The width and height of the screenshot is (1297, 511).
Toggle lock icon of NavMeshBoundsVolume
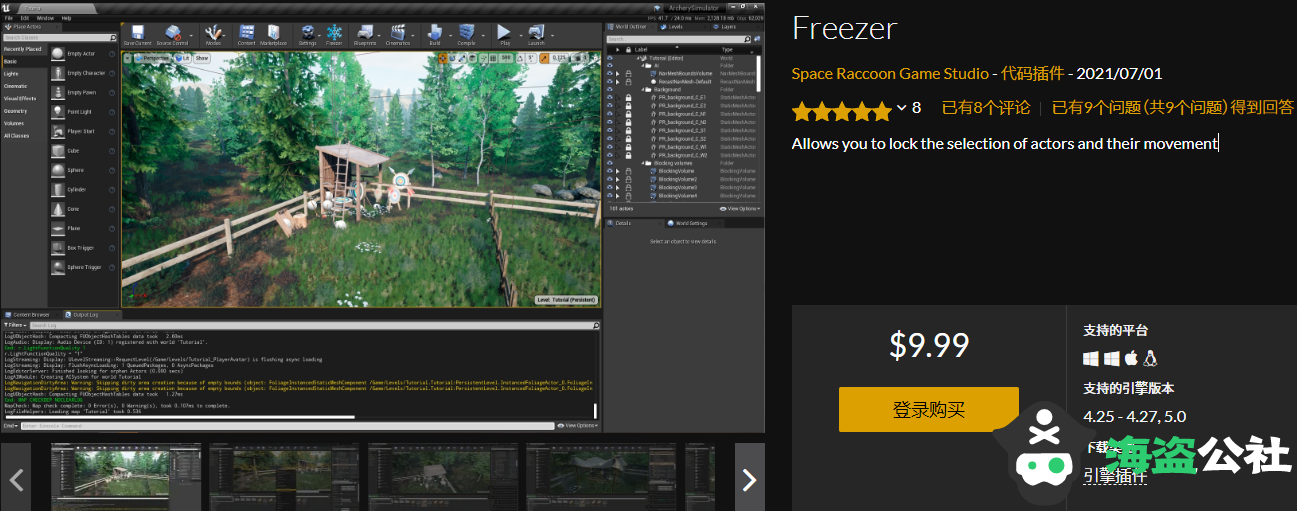click(x=628, y=73)
